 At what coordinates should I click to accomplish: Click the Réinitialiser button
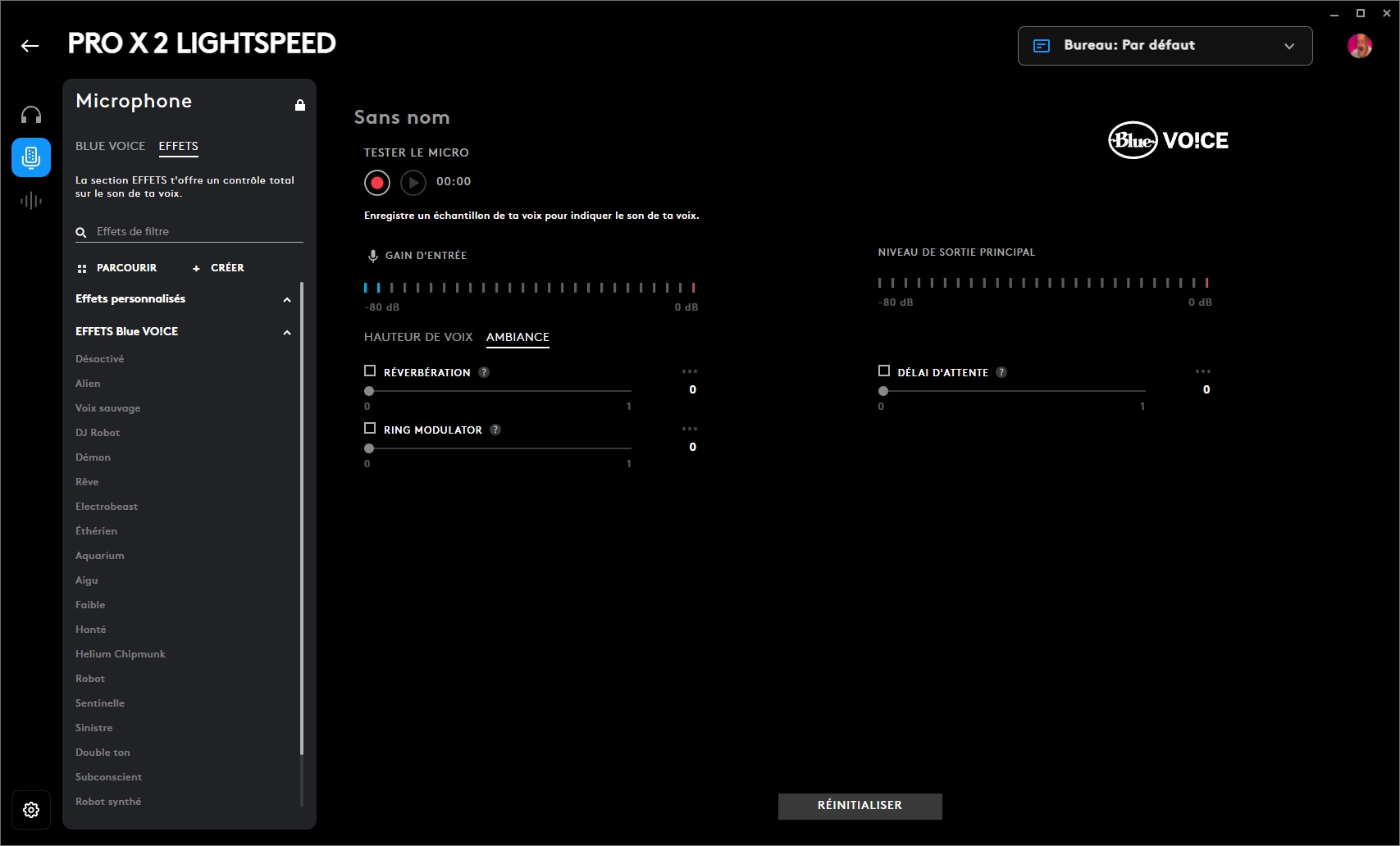click(x=860, y=806)
